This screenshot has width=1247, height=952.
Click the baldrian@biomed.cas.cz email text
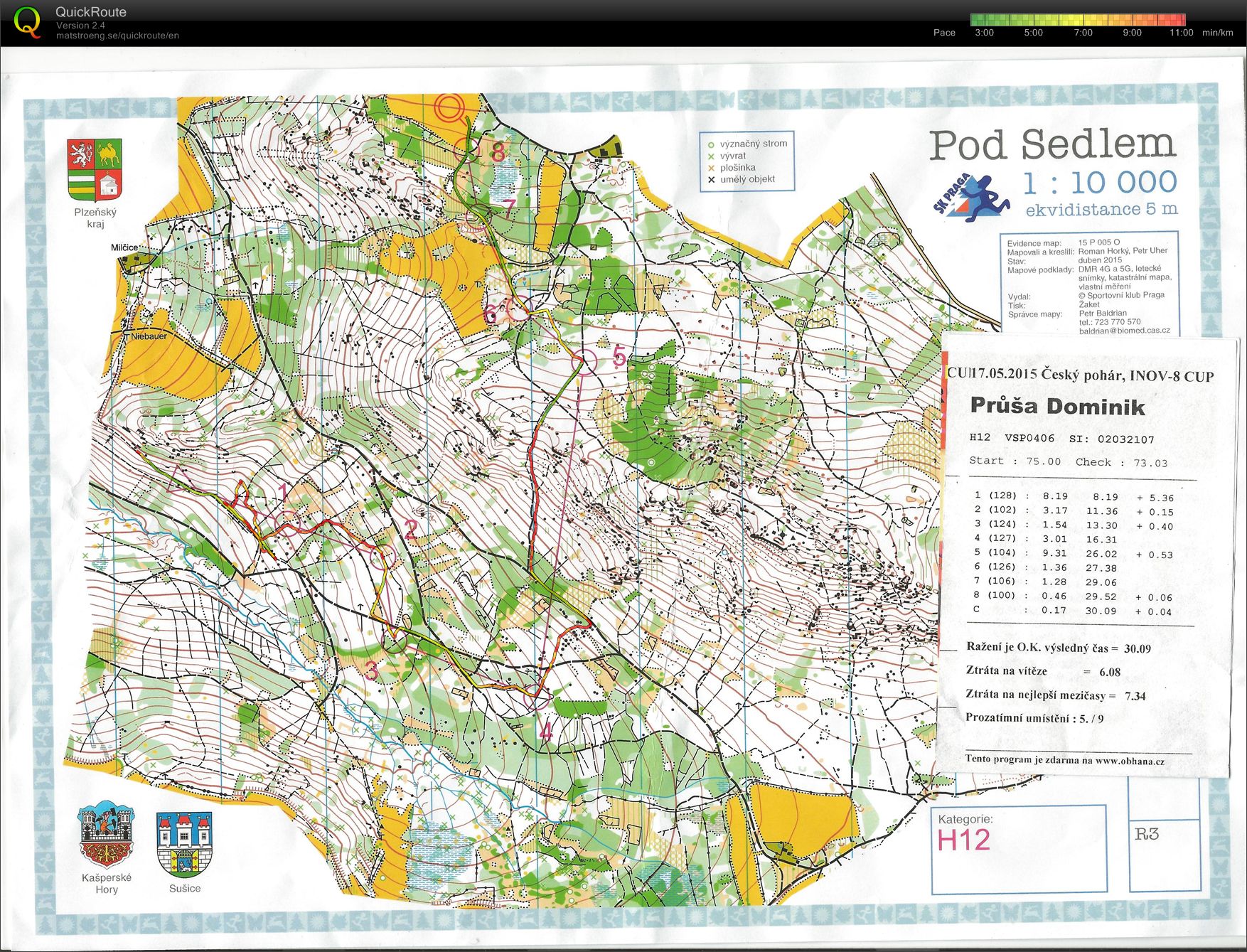coord(1124,331)
